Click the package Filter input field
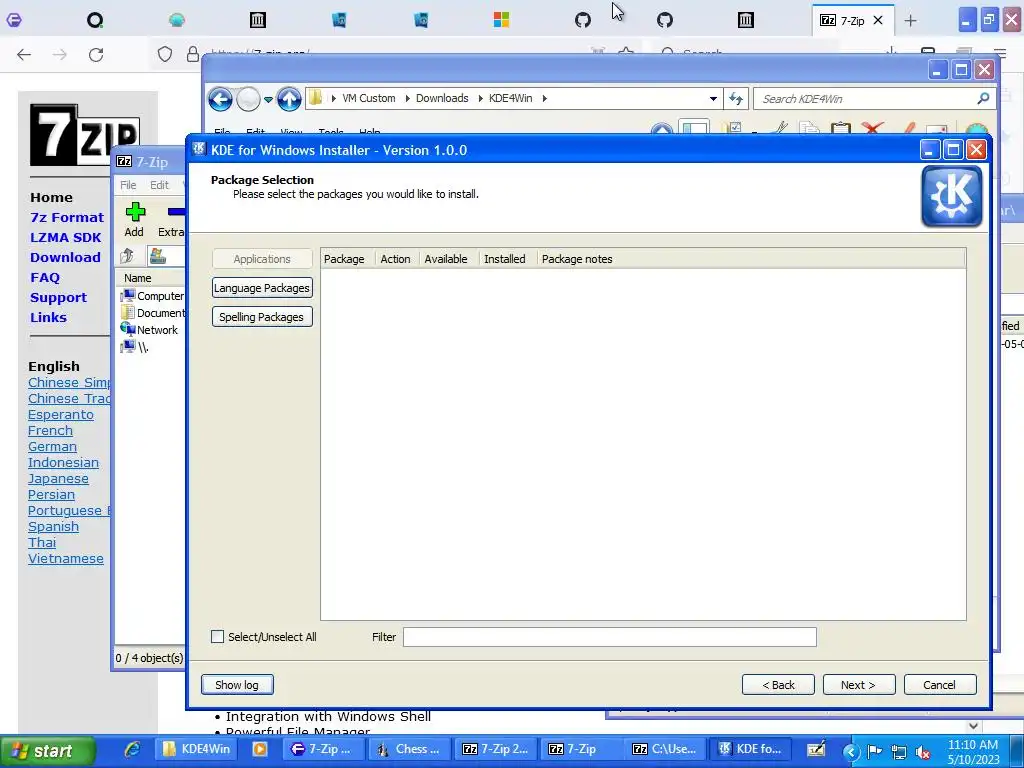Viewport: 1024px width, 768px height. (x=609, y=637)
